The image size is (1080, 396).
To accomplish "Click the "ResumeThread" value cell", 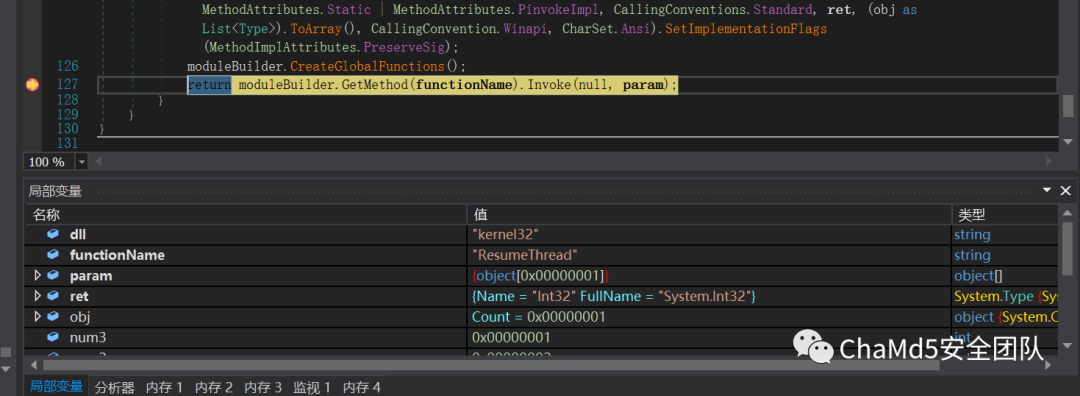I will click(x=709, y=255).
